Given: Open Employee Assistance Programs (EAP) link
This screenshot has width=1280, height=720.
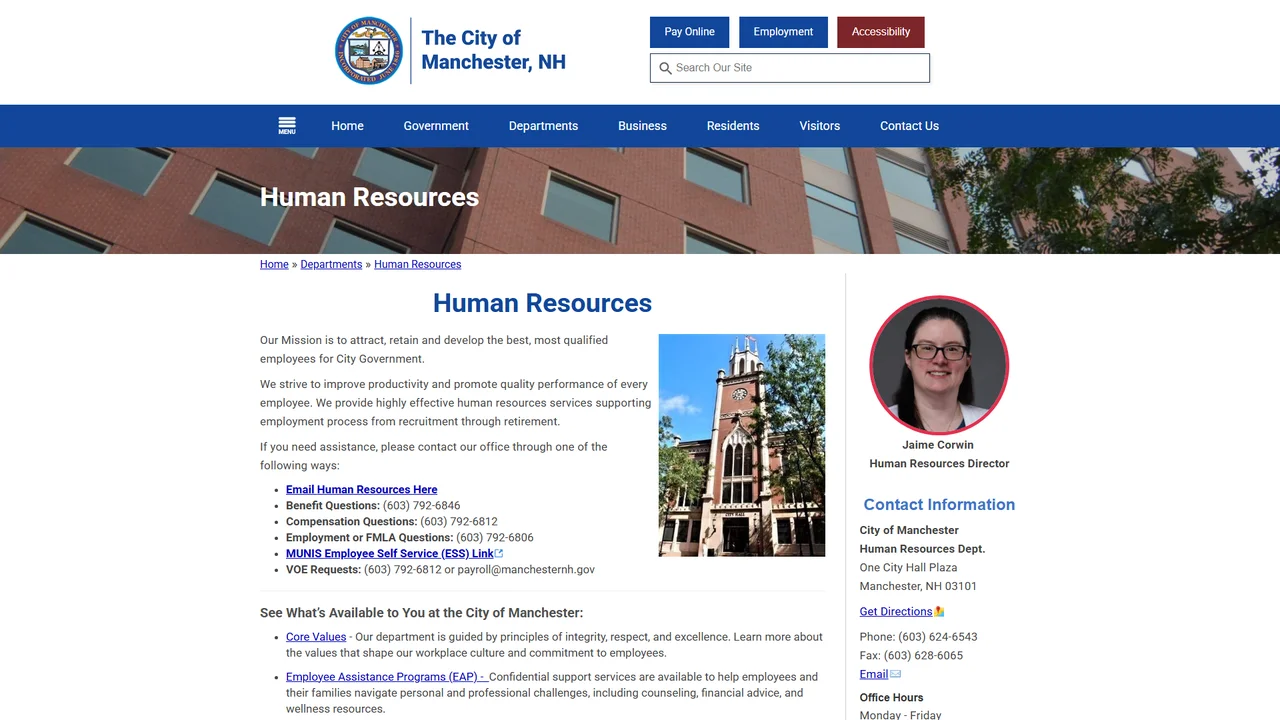Looking at the screenshot, I should tap(385, 677).
